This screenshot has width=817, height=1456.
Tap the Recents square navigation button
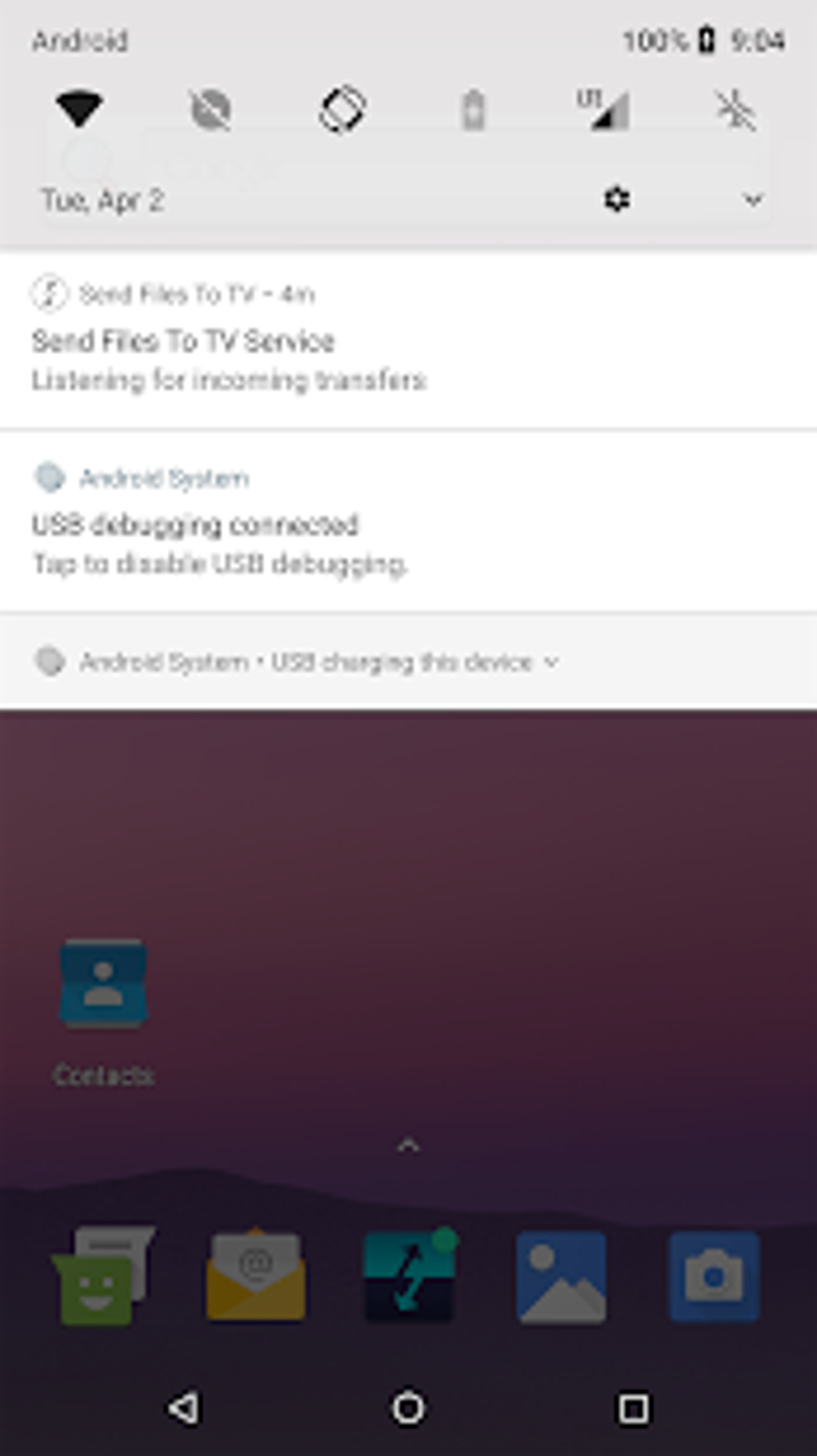[x=634, y=1408]
